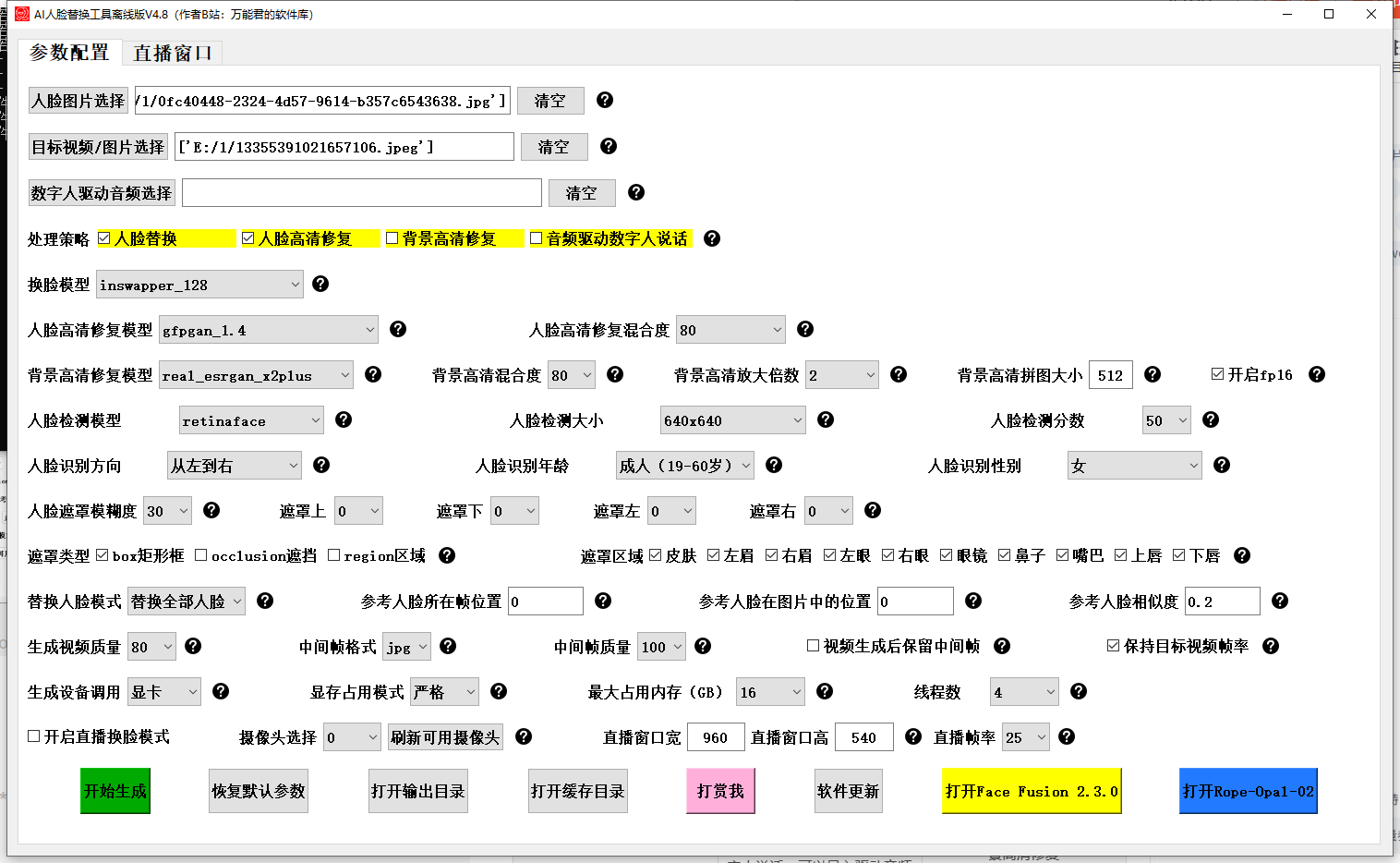
Task: Open 显存占用模式 严格 dropdown
Action: (445, 692)
